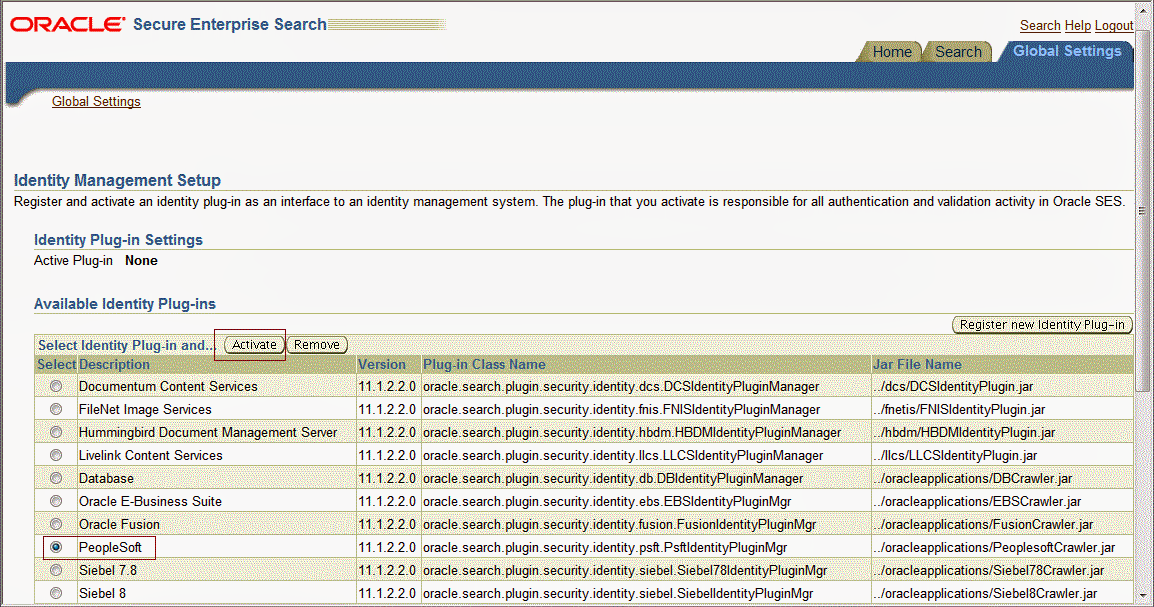Select the Siebel 8 radio button
The height and width of the screenshot is (607, 1154).
coord(56,593)
